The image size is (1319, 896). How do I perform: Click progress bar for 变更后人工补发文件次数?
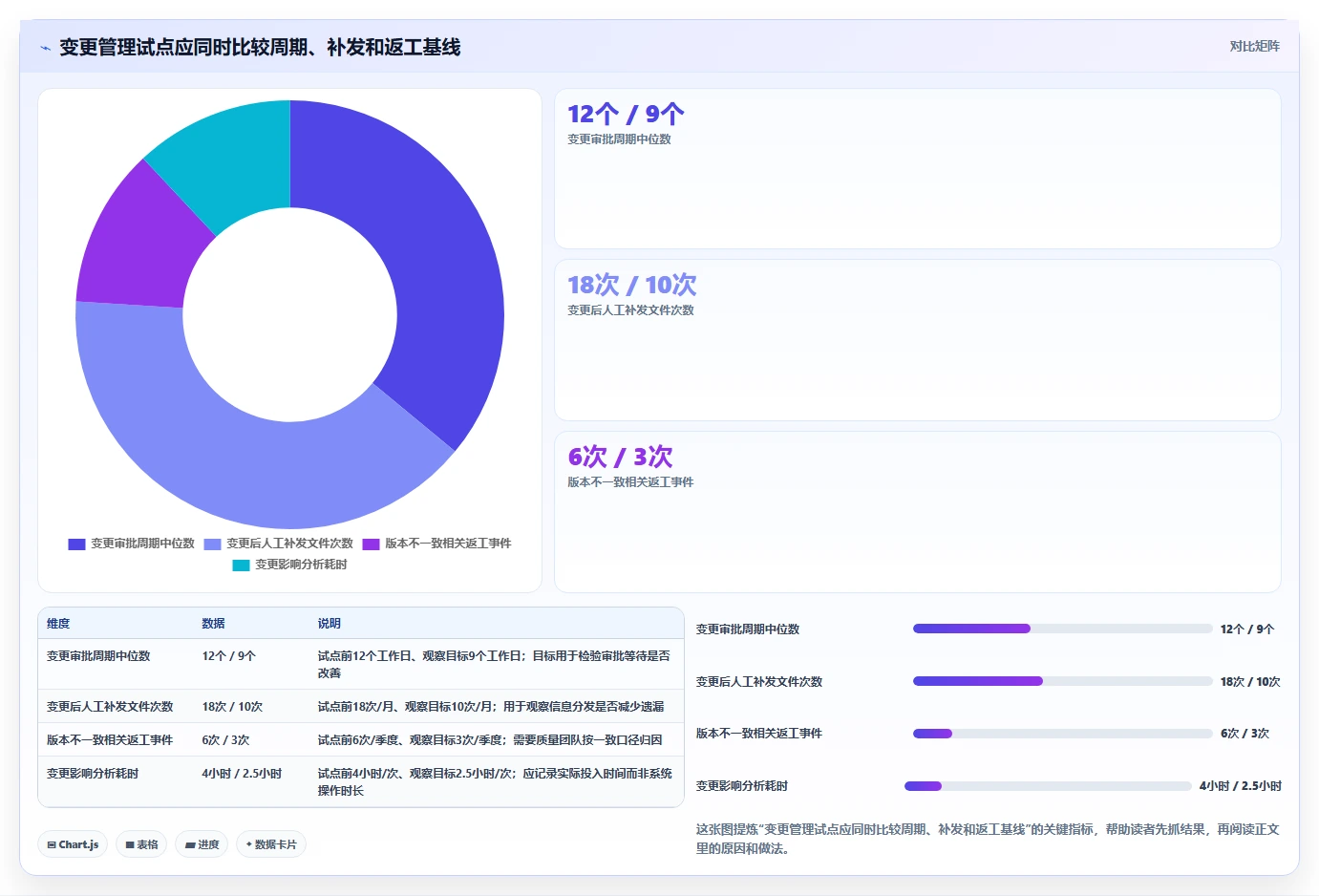(x=1062, y=681)
